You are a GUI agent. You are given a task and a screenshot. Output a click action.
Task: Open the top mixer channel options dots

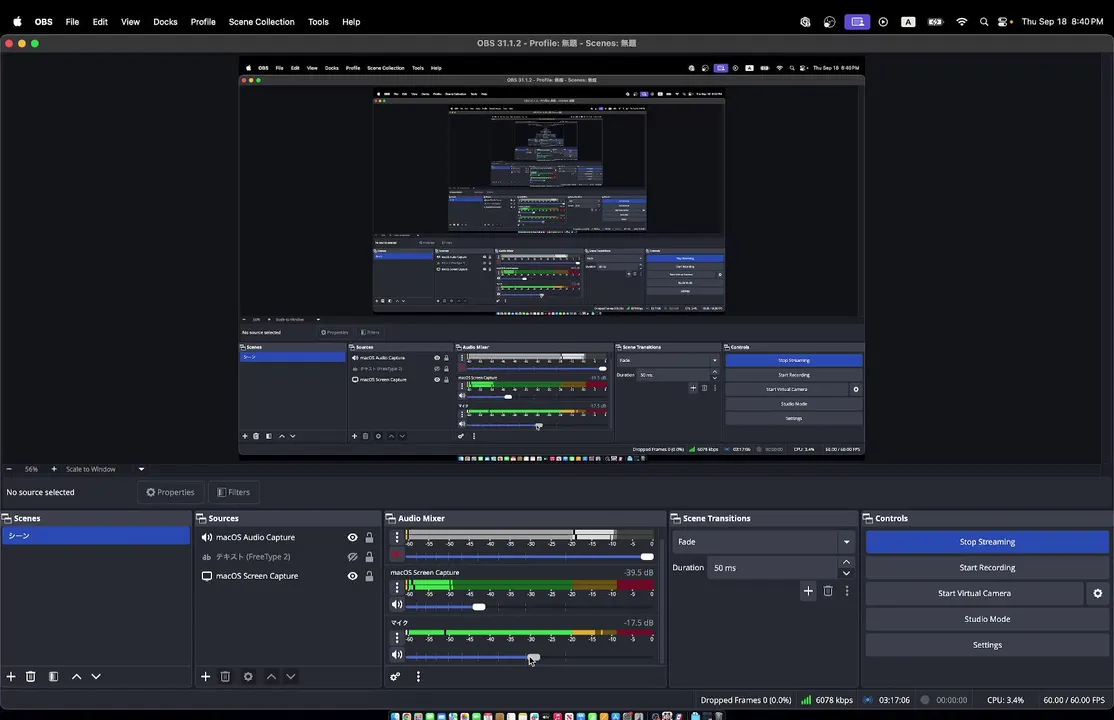pyautogui.click(x=397, y=537)
